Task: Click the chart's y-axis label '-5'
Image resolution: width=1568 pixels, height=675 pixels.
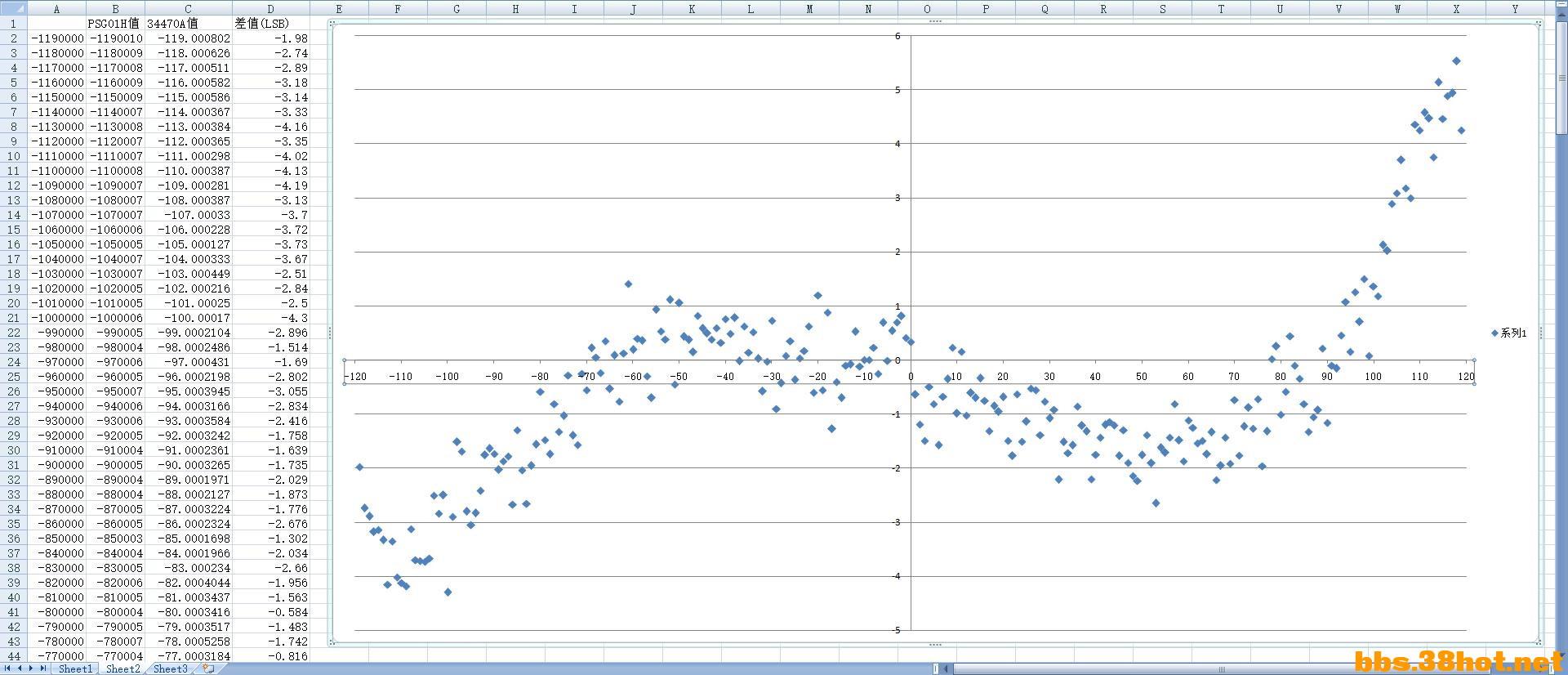Action: [896, 630]
